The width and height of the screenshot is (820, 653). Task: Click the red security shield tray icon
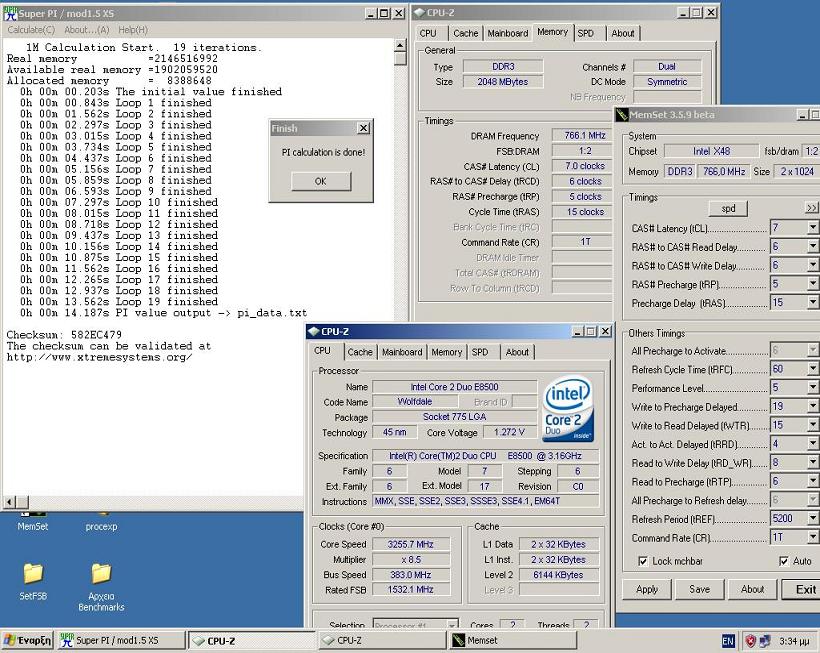[x=750, y=640]
